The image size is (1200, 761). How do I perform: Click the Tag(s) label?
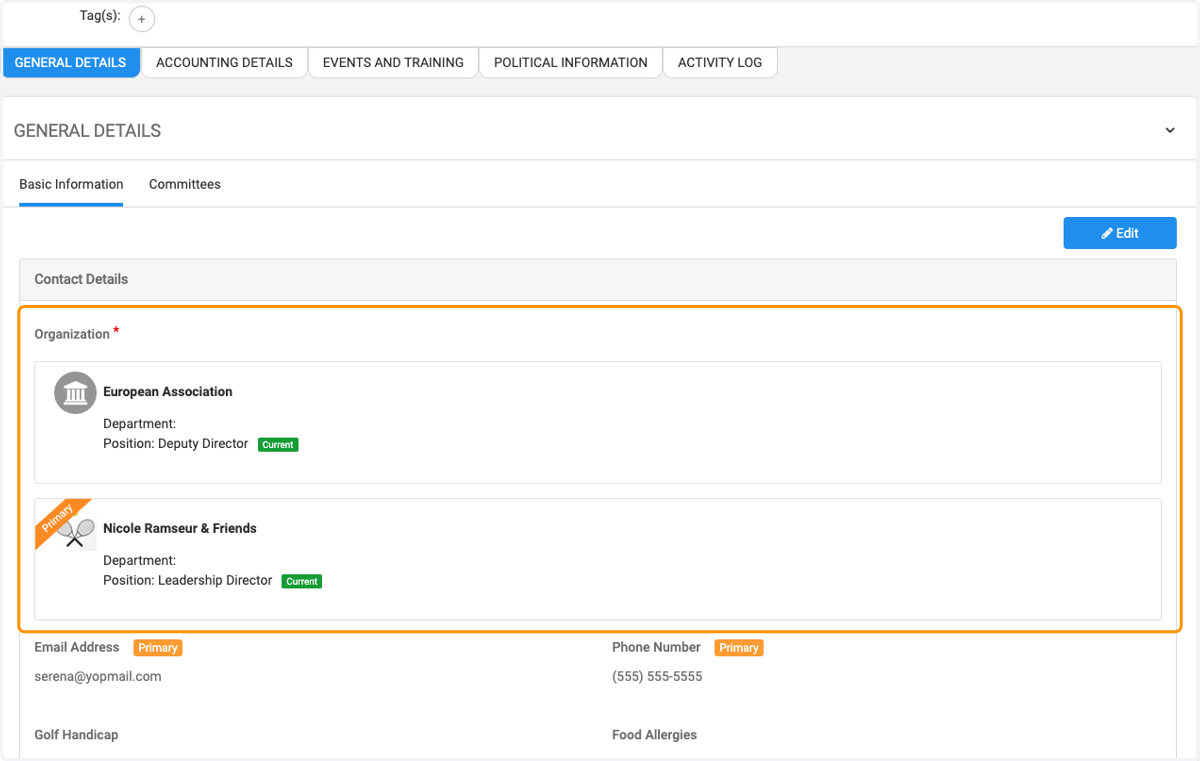tap(100, 16)
